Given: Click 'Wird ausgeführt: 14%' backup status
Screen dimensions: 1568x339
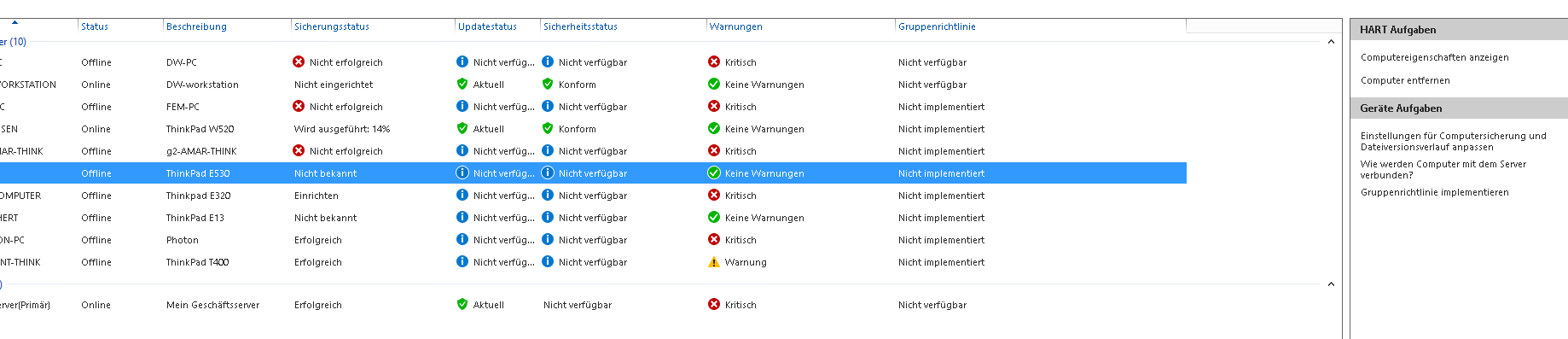Looking at the screenshot, I should (342, 129).
